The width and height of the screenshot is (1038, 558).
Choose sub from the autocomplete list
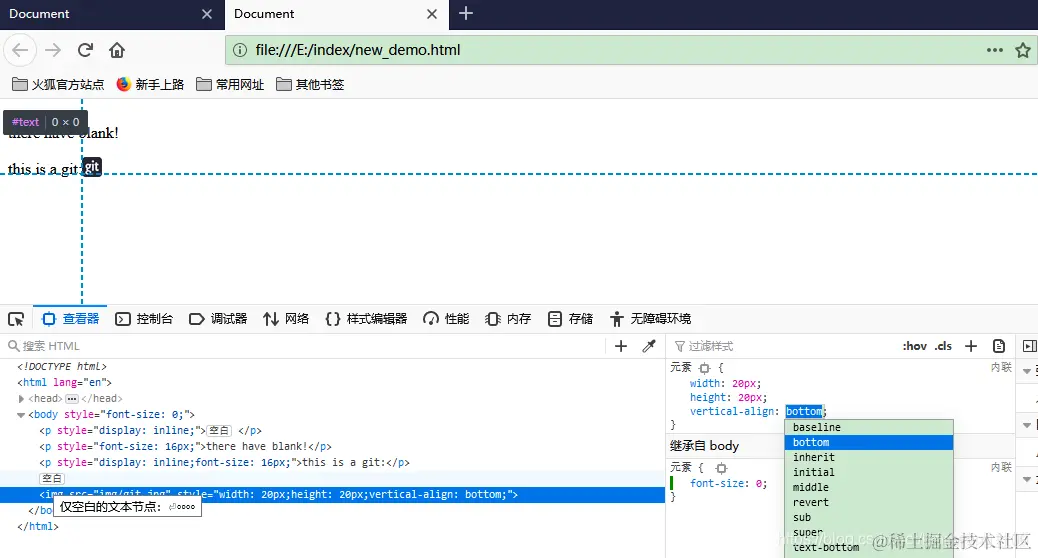[869, 518]
